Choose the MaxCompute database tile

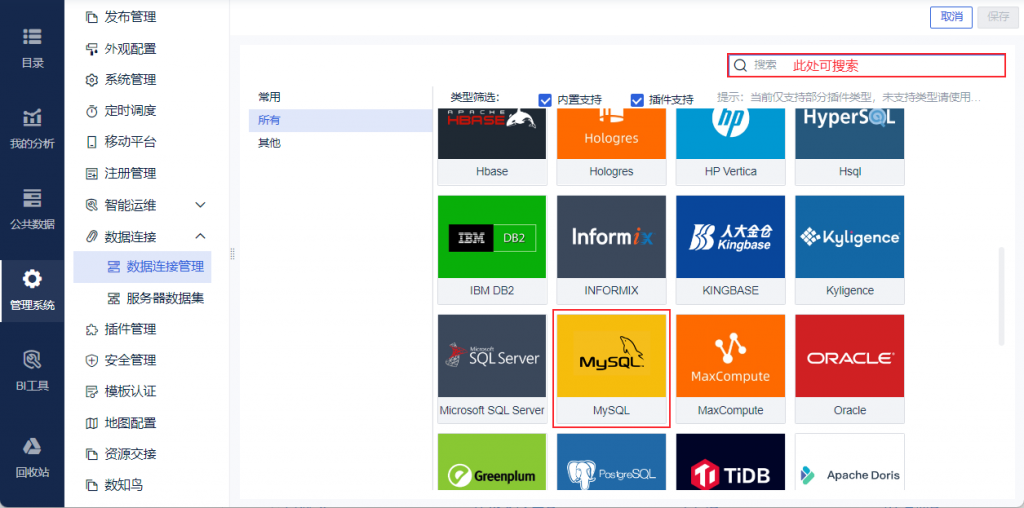coord(730,369)
